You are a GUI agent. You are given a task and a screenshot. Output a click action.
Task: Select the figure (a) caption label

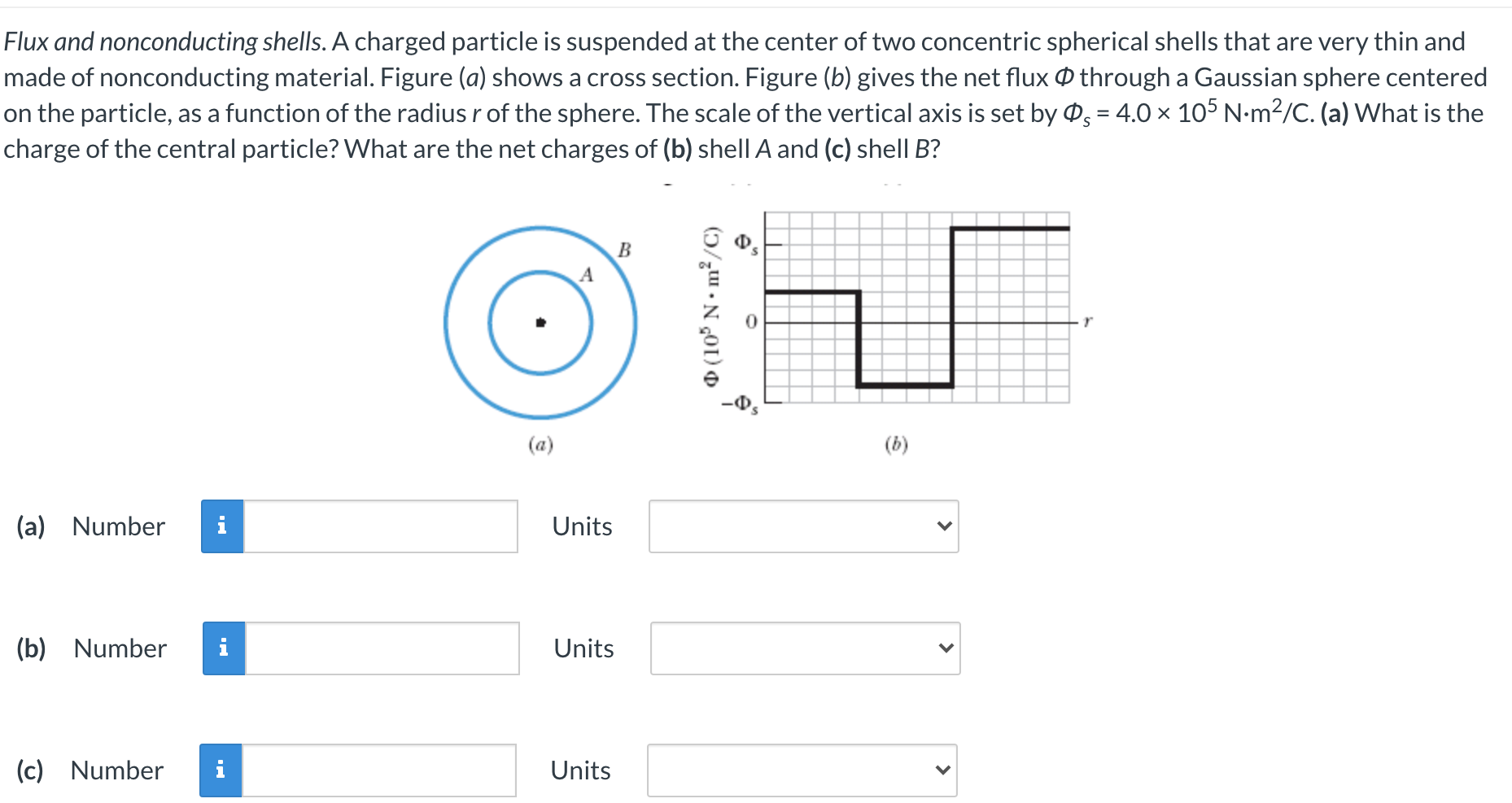(539, 443)
